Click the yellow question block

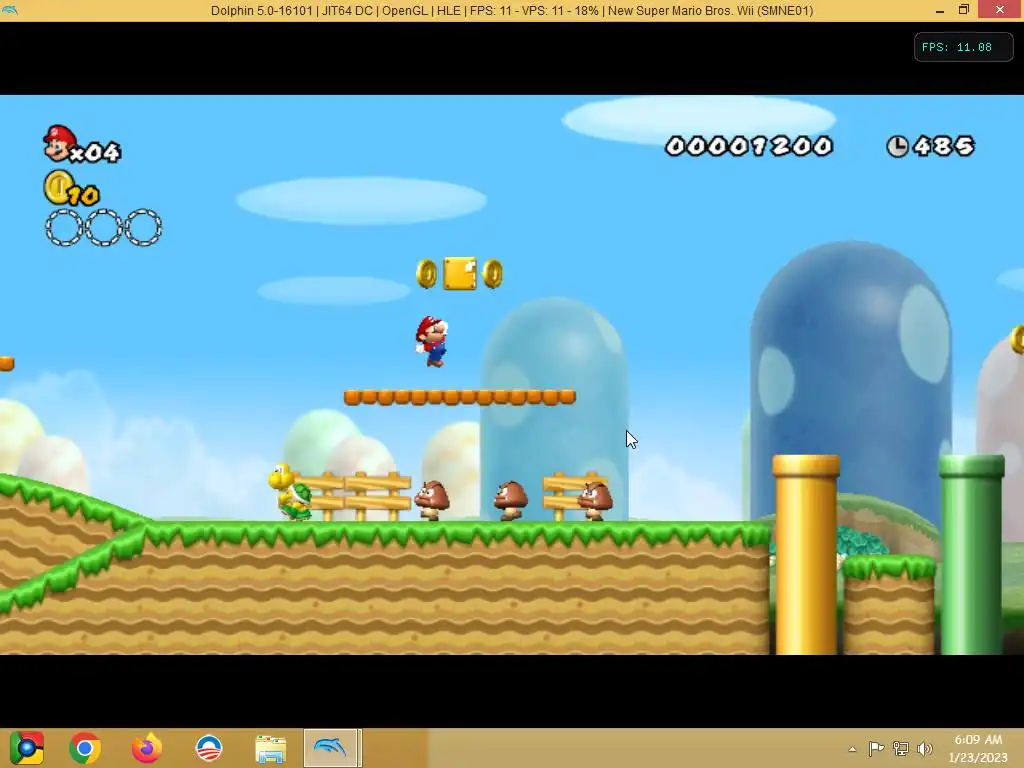point(460,273)
